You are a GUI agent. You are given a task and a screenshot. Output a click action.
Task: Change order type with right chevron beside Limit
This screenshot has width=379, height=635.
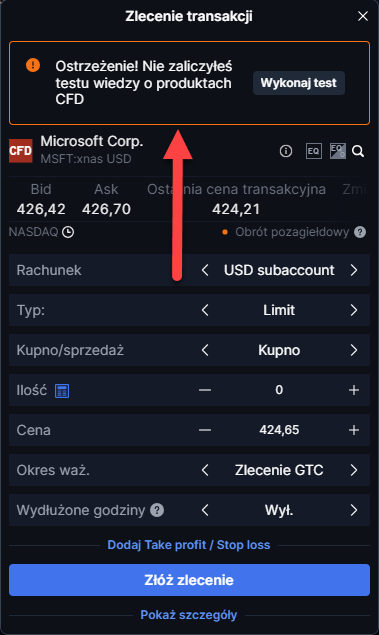(x=354, y=310)
